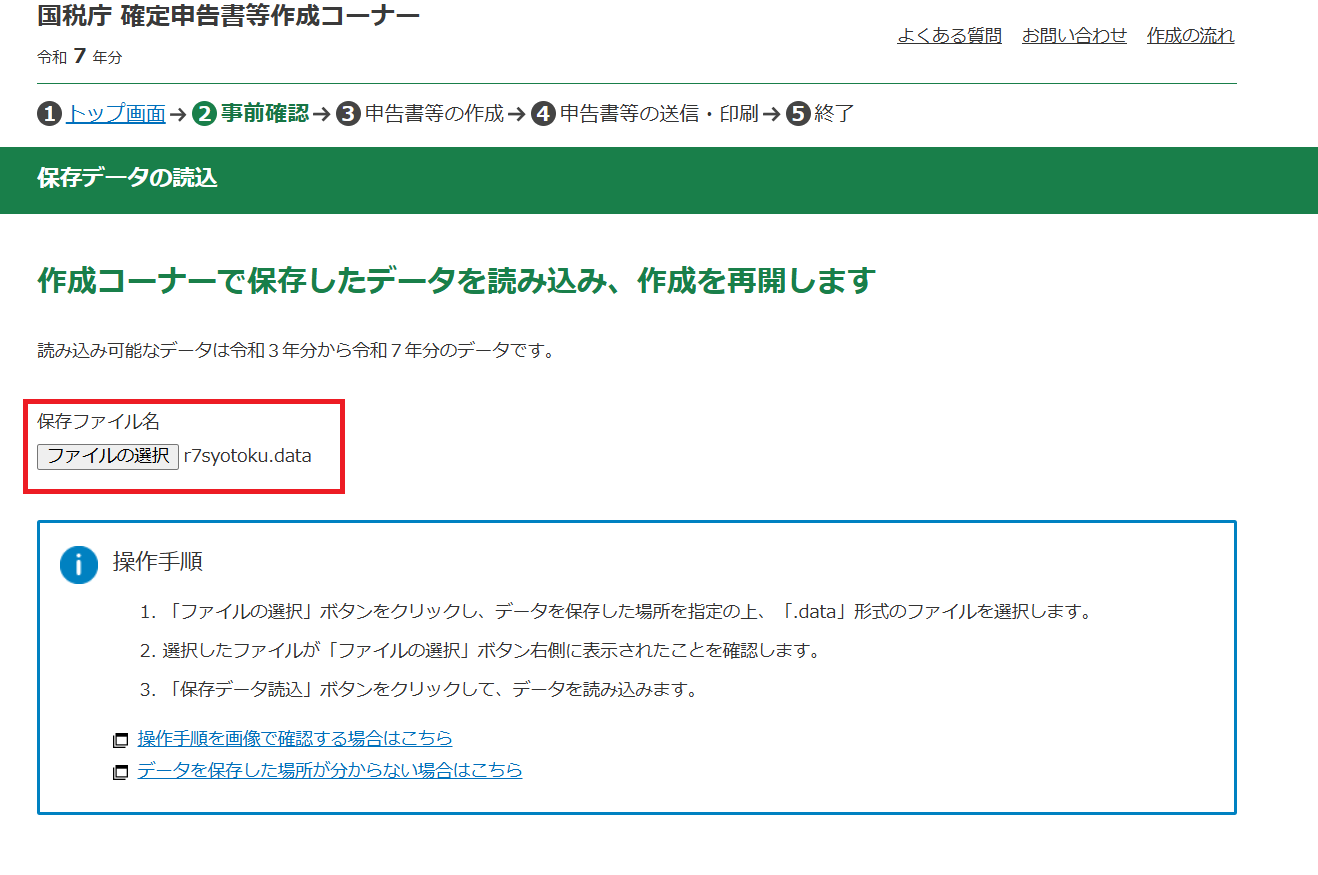Select the 申告書等の送信・印刷 step label
This screenshot has width=1318, height=875.
[658, 114]
